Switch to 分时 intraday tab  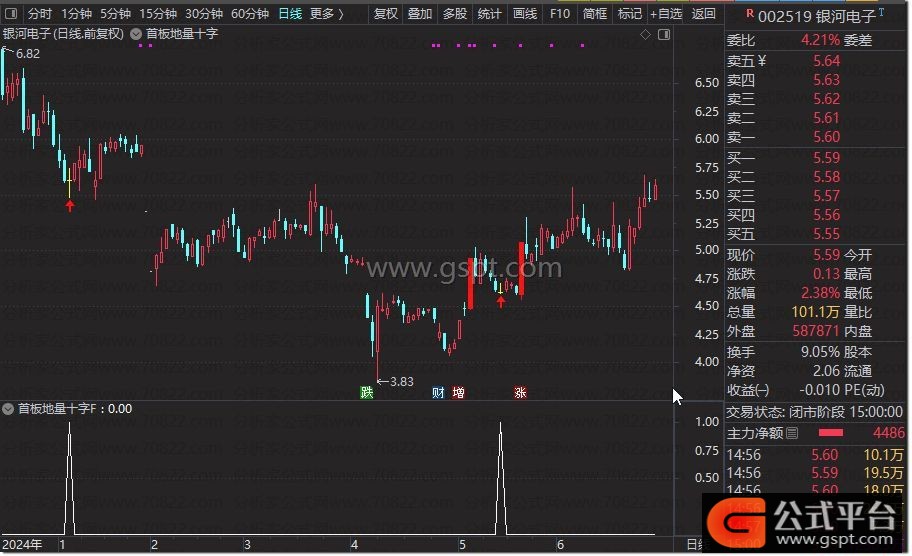click(x=40, y=14)
